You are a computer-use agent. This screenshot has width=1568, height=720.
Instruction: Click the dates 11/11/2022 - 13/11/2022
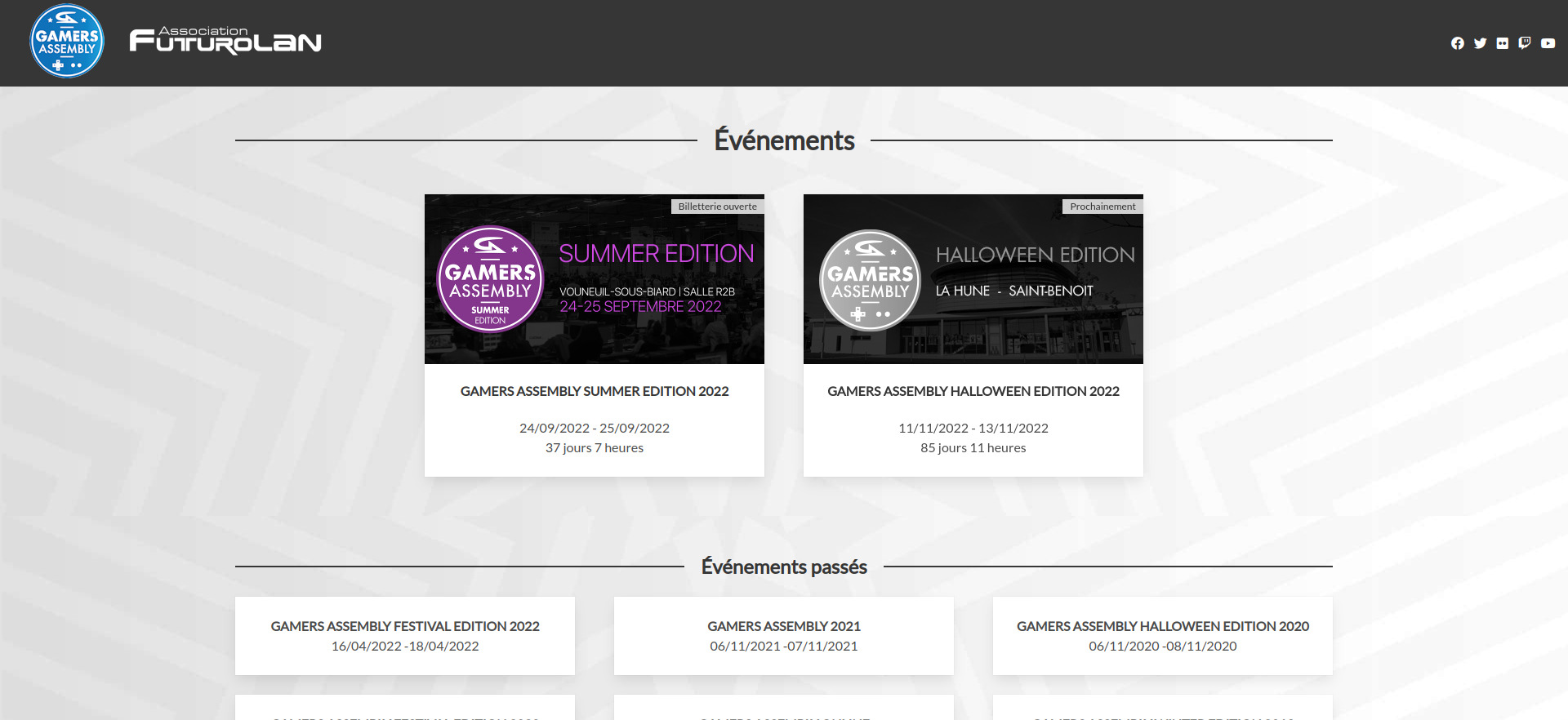973,428
